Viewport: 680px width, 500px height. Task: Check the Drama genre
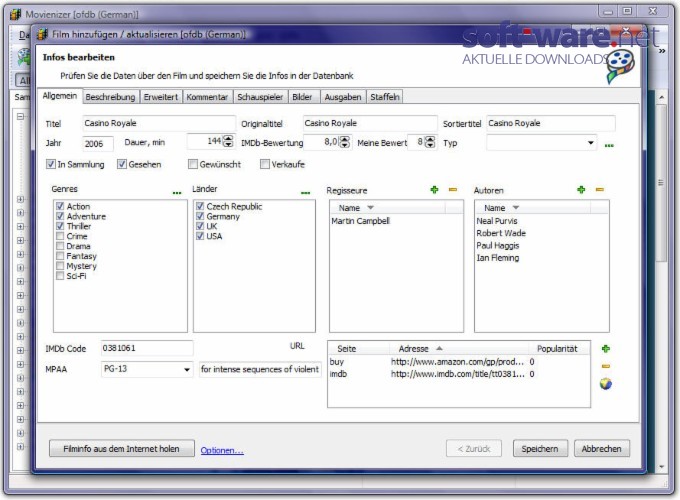[60, 246]
